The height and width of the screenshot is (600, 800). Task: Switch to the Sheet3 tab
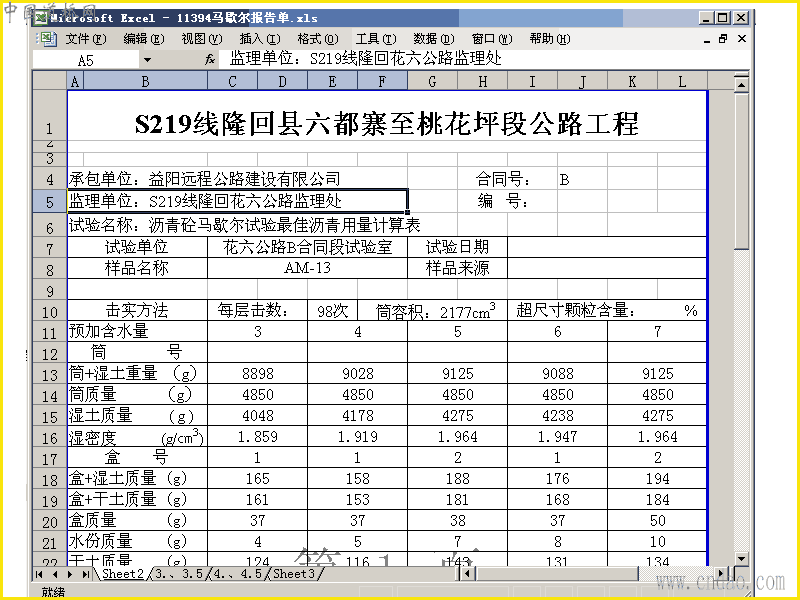click(293, 574)
